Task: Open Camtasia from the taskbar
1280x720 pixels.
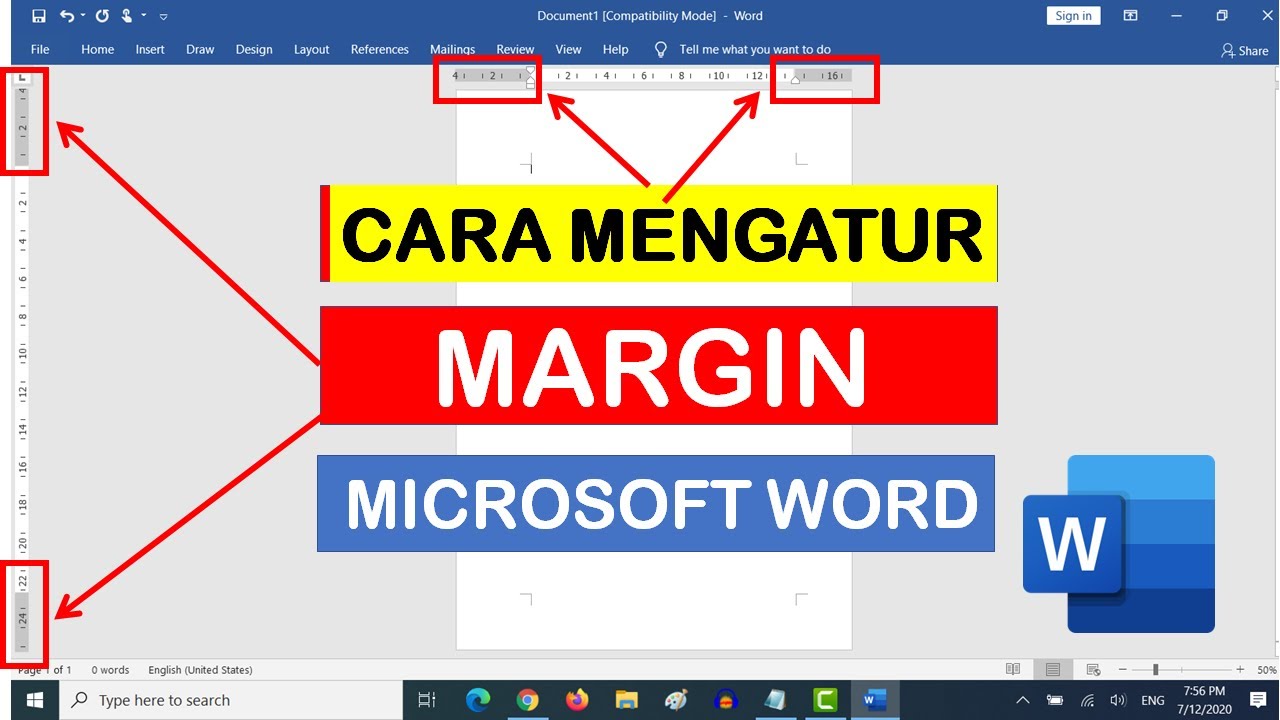Action: pos(825,700)
